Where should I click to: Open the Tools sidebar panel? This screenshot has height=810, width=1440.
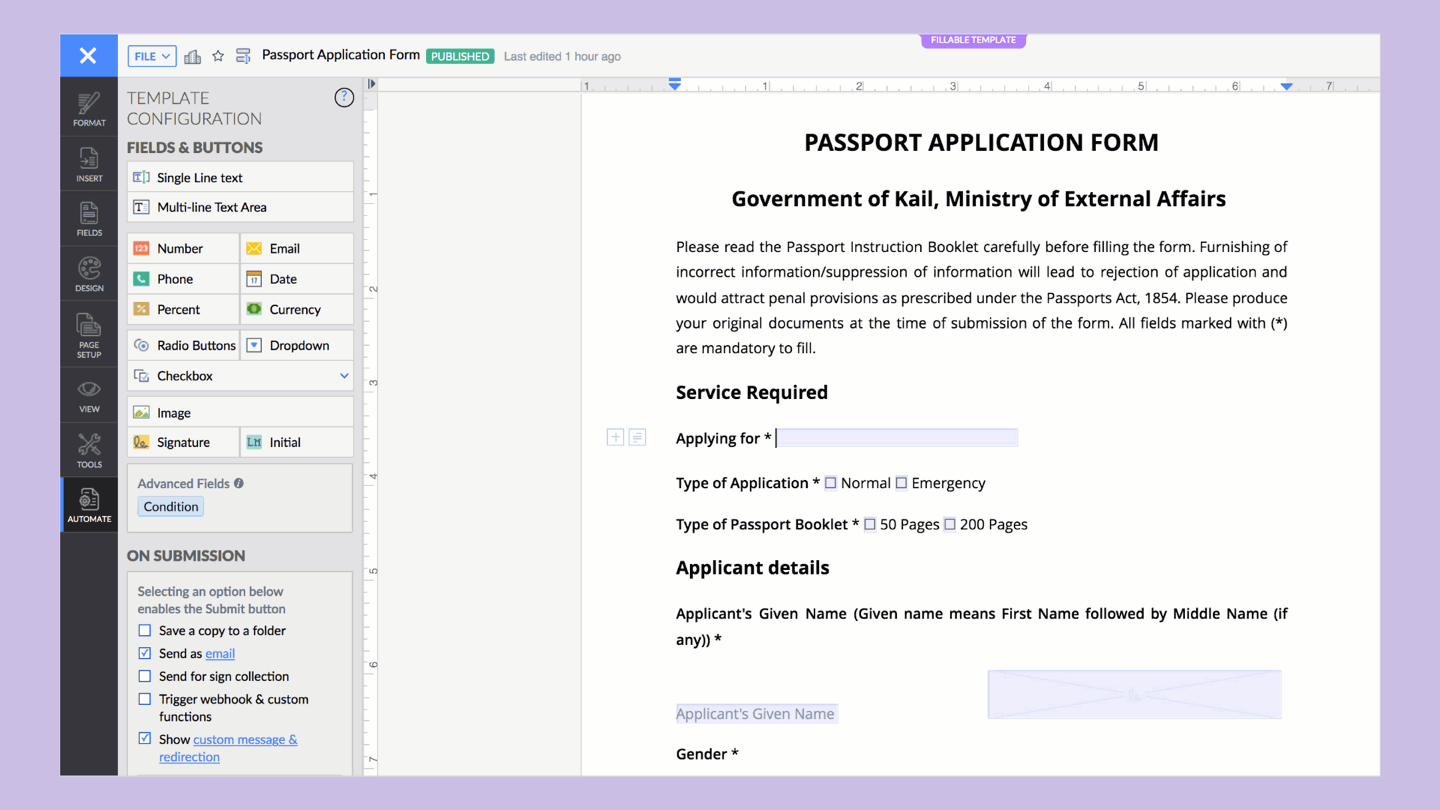point(89,450)
